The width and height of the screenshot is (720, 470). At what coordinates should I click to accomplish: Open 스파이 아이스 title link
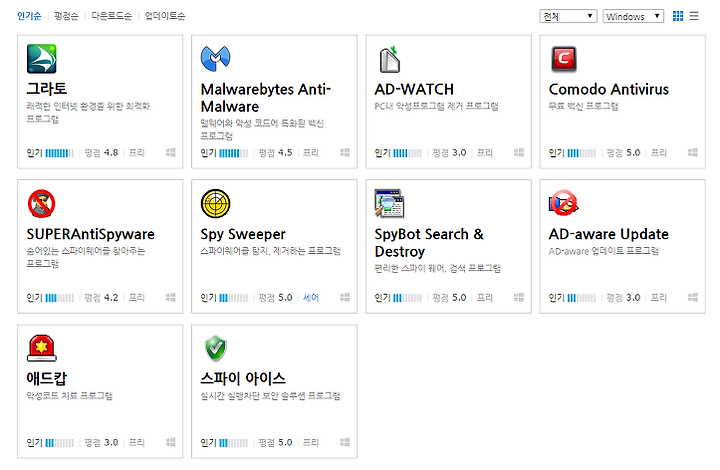click(243, 379)
